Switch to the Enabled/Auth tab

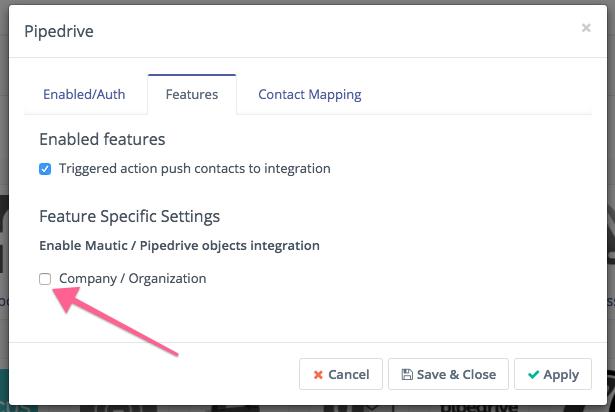coord(84,95)
